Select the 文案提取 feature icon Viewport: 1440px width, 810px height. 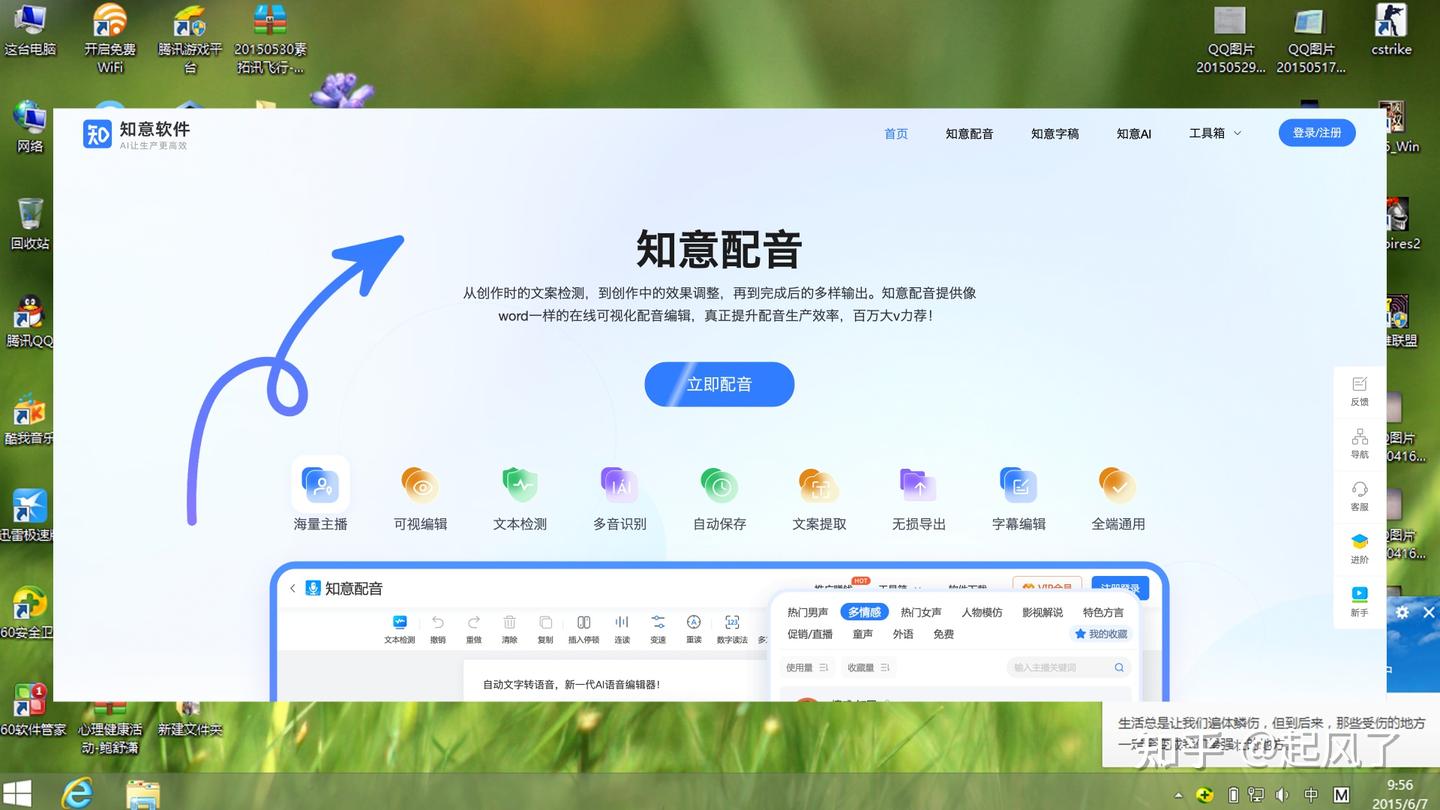click(819, 486)
